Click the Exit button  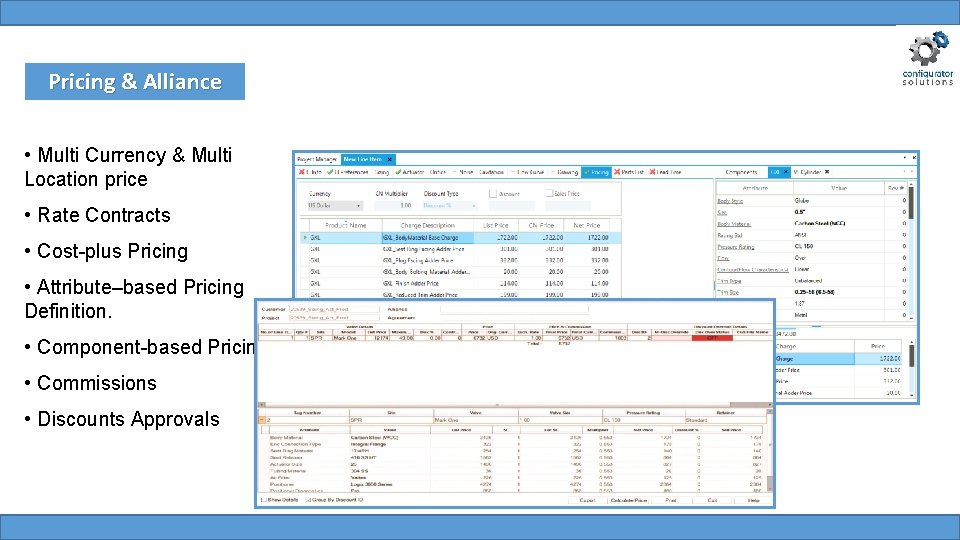pos(712,500)
